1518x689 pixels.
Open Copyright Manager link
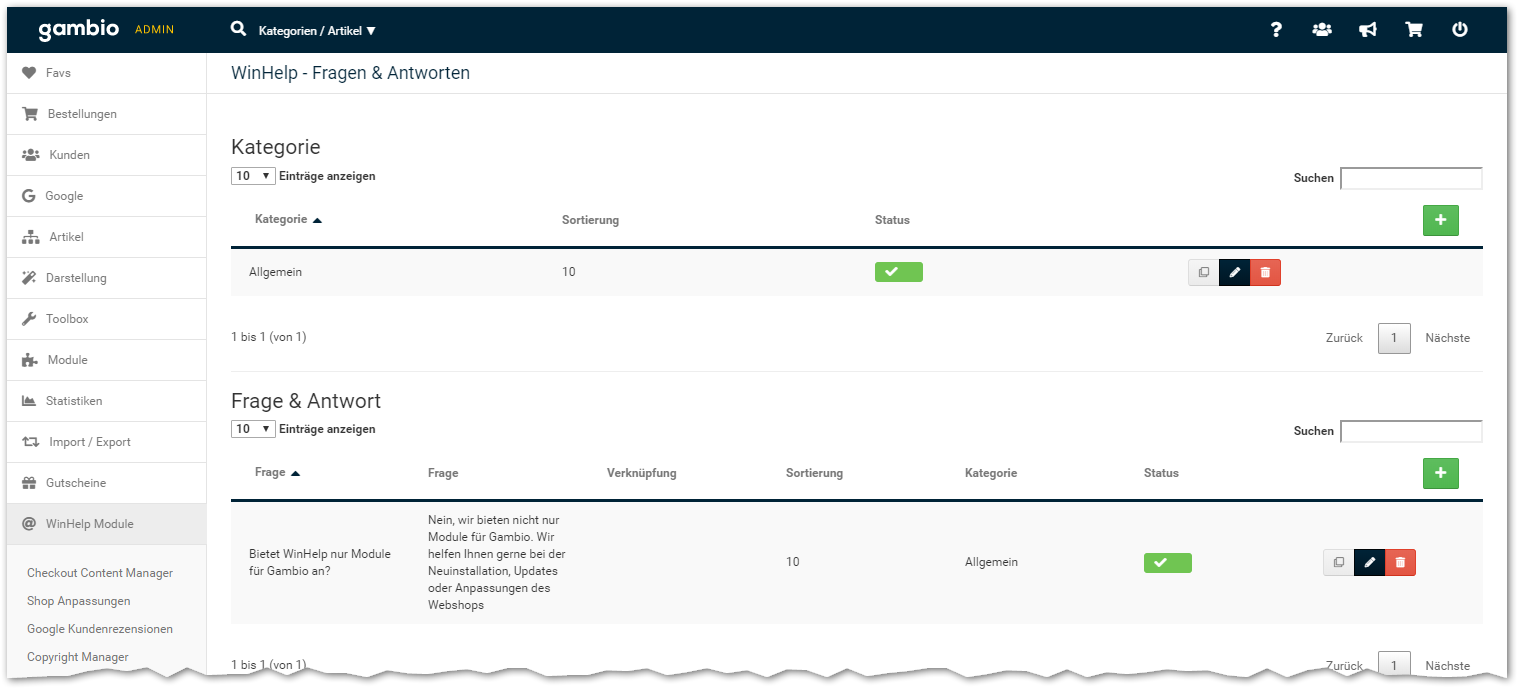(78, 657)
